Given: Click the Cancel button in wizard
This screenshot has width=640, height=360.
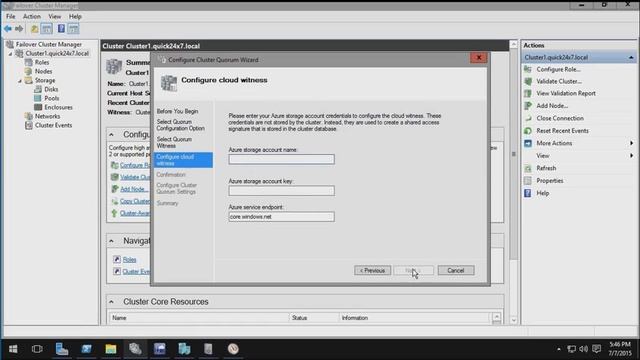Looking at the screenshot, I should (456, 270).
